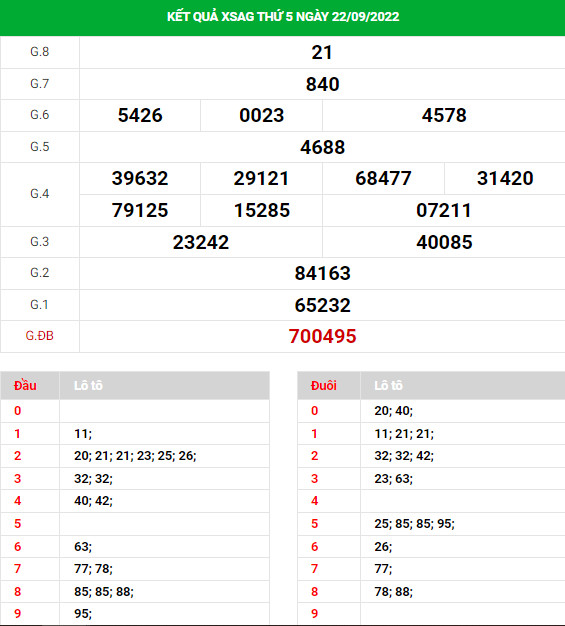Select the Đầu row 2 lô tô values
Viewport: 565px width, 626px height.
pyautogui.click(x=135, y=456)
